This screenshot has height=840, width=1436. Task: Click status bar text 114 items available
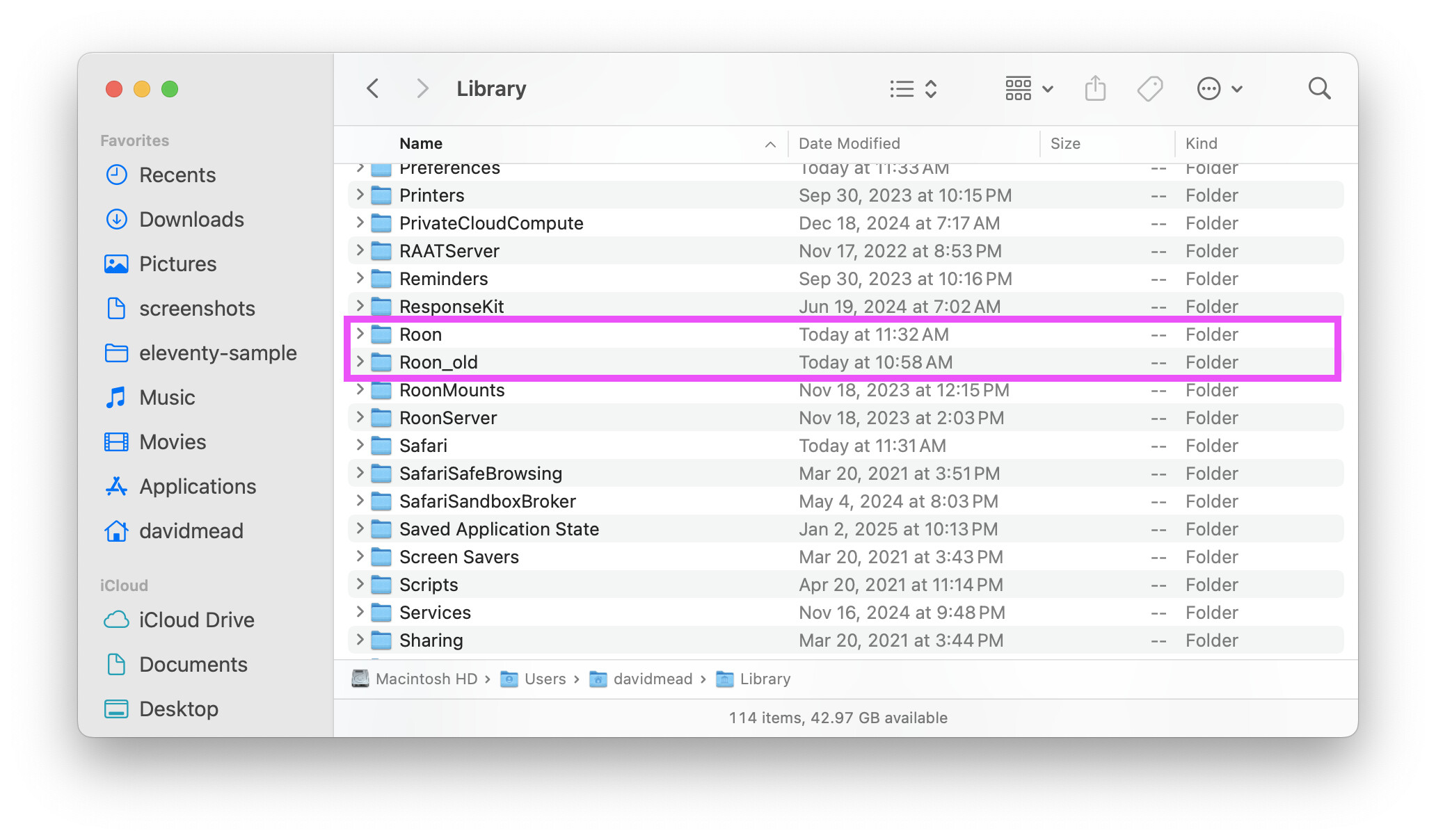(x=838, y=718)
